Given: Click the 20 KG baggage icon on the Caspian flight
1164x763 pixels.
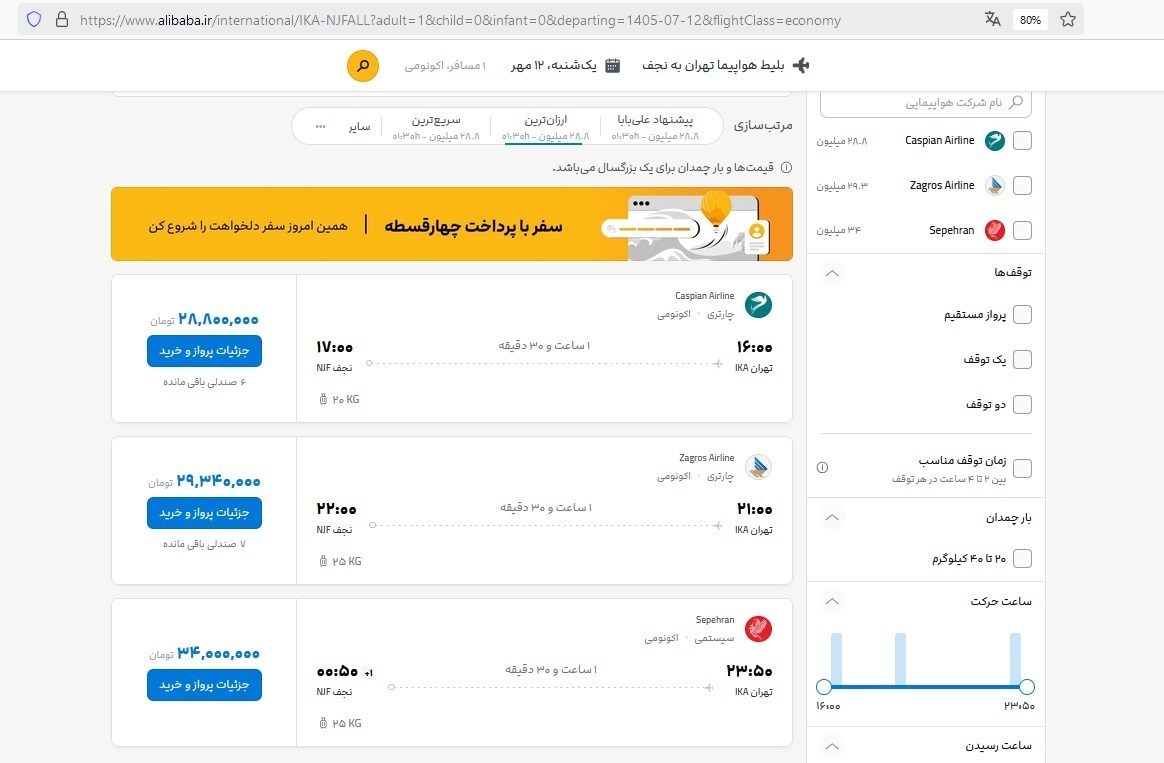Looking at the screenshot, I should [323, 399].
